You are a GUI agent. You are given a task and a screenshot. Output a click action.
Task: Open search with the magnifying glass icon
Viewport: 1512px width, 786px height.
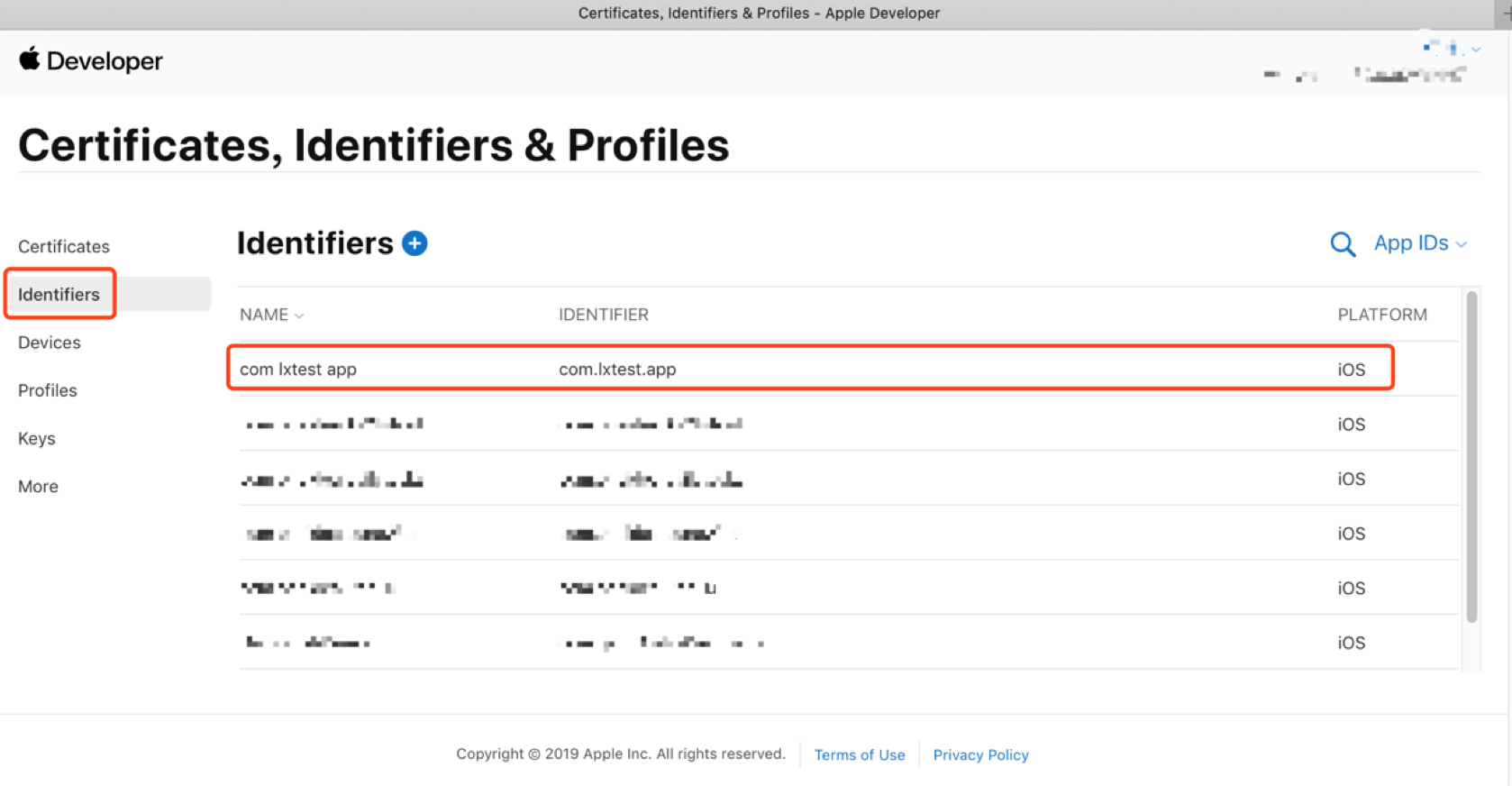pos(1343,244)
